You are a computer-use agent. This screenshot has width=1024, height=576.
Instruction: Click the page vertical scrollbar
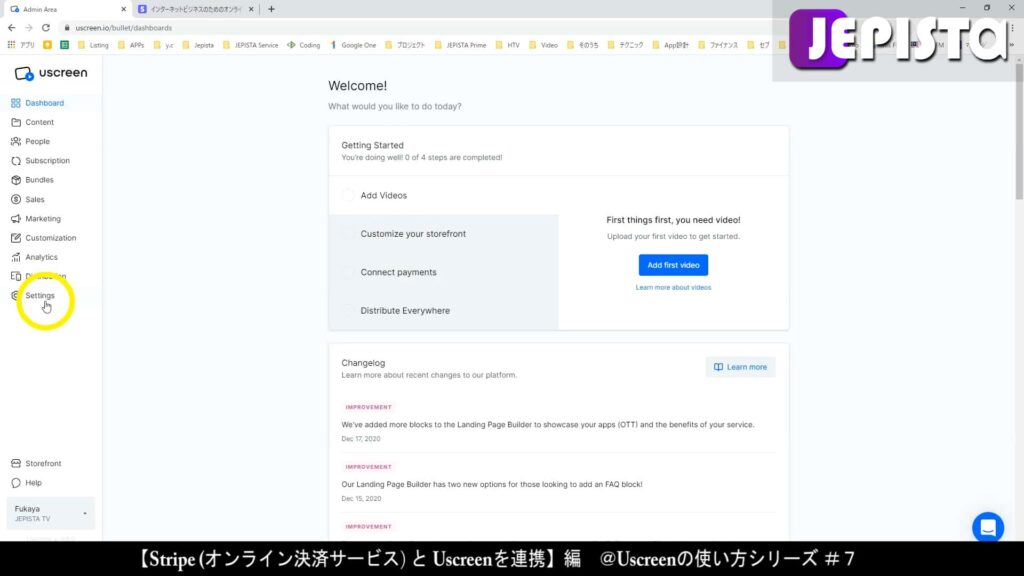(x=1019, y=131)
